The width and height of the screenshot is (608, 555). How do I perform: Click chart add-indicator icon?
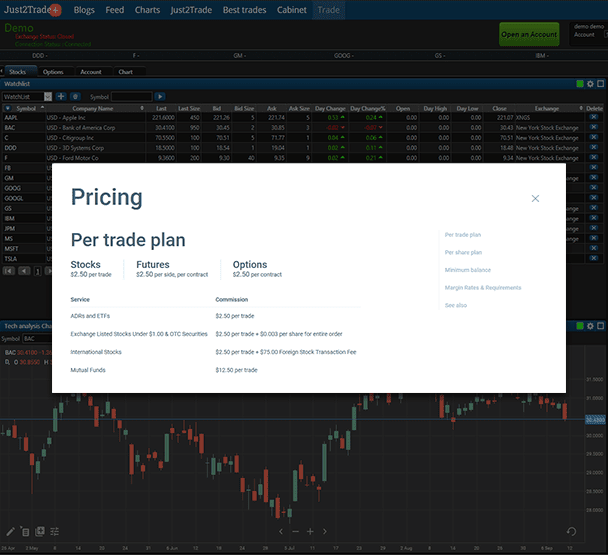click(40, 531)
